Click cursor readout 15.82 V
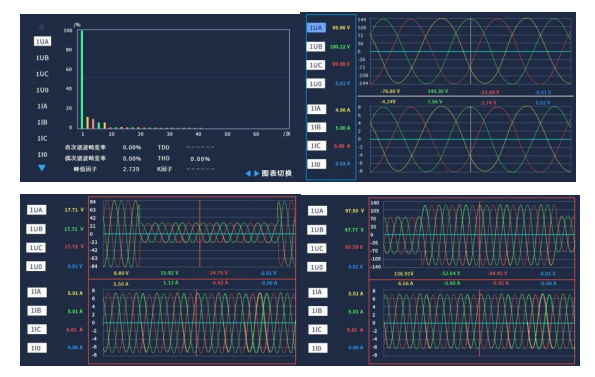 pyautogui.click(x=169, y=273)
